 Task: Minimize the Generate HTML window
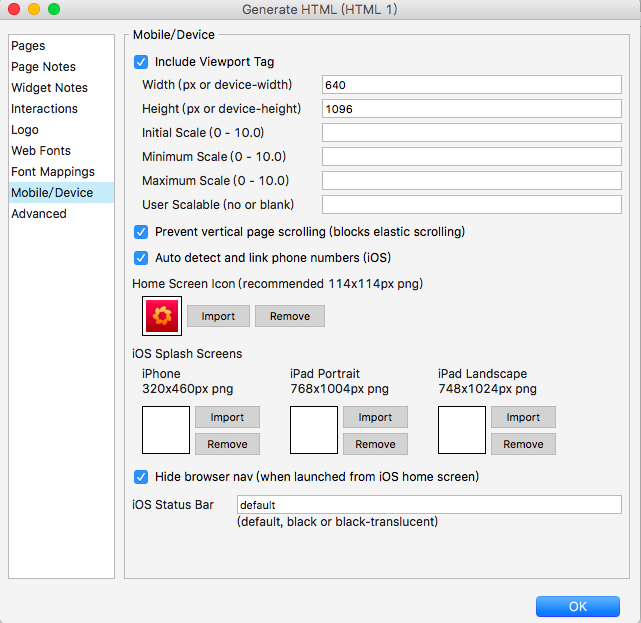point(34,9)
